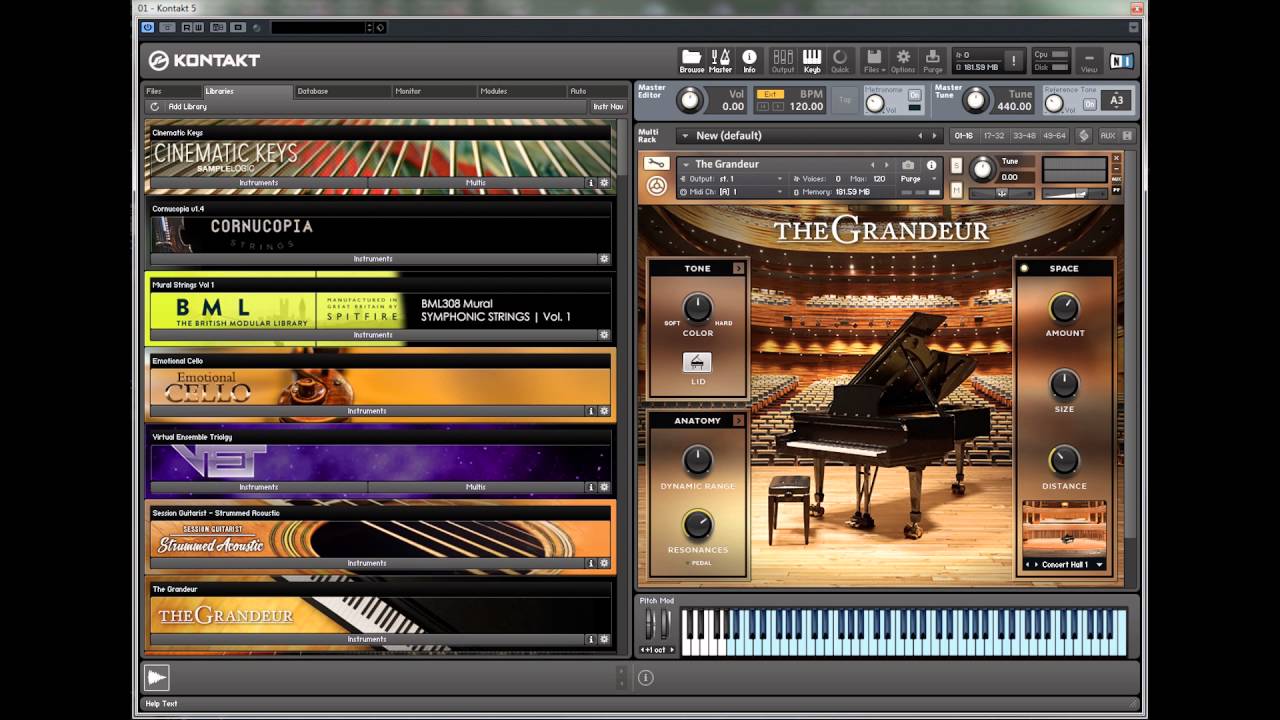Open the Multi Rack preset dropdown arrow
Viewport: 1280px width, 720px height.
[x=684, y=136]
